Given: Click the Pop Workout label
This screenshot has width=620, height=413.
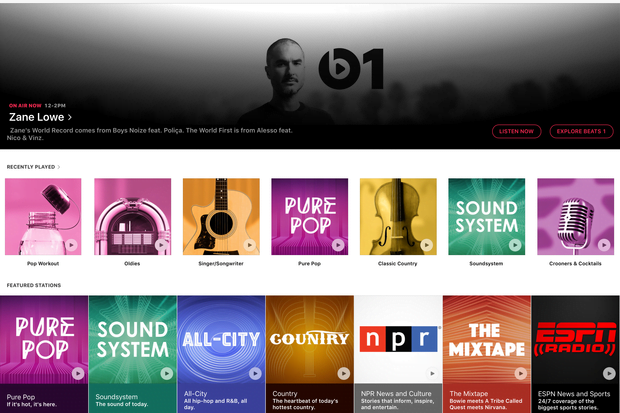Looking at the screenshot, I should point(43,263).
